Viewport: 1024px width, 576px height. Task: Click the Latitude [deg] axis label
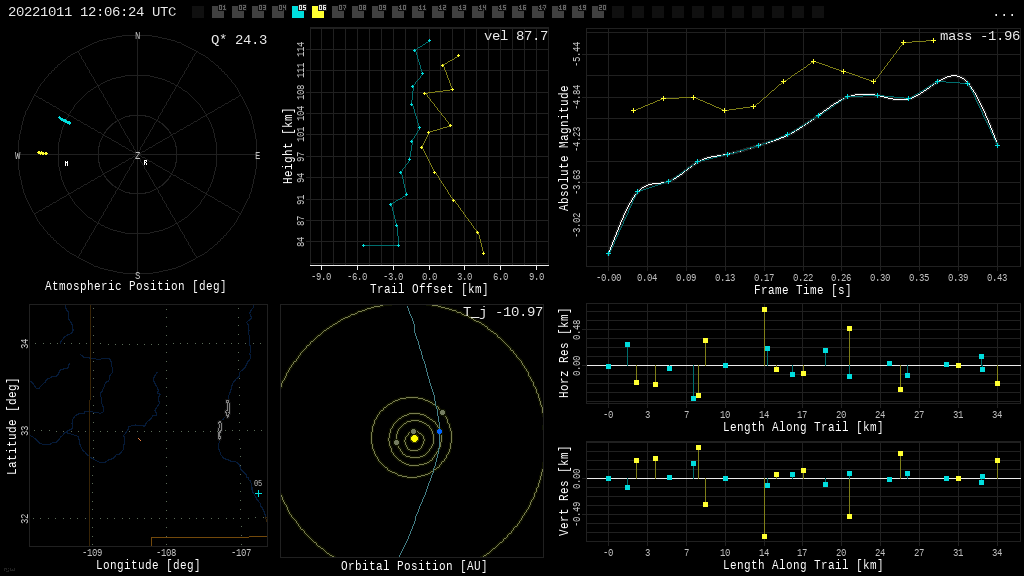click(x=12, y=426)
